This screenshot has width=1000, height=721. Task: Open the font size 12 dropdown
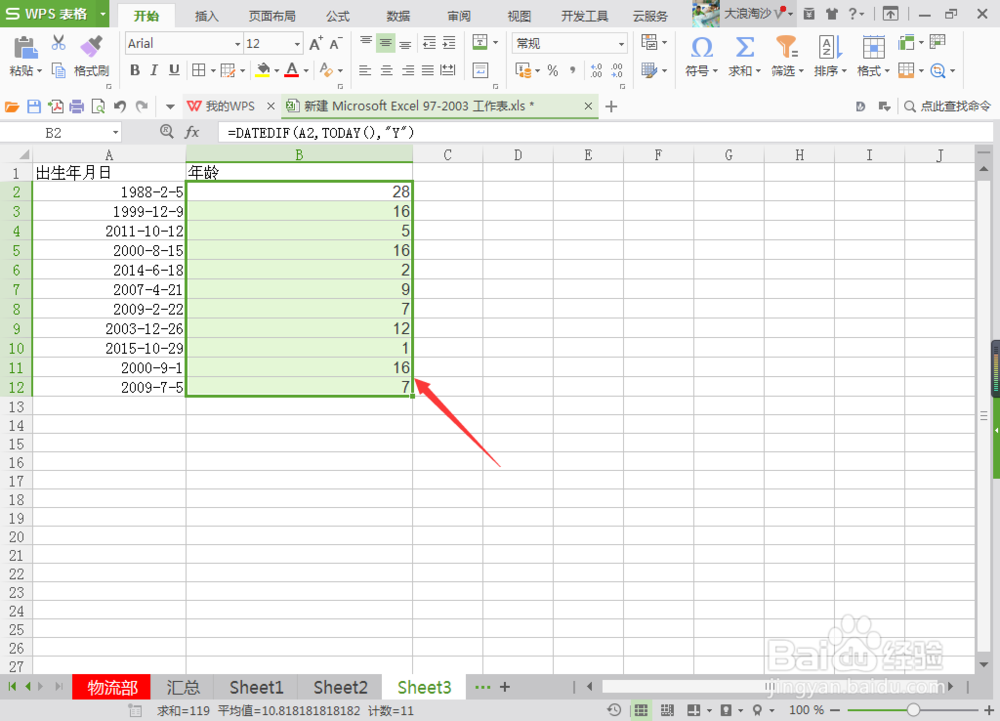tap(297, 44)
